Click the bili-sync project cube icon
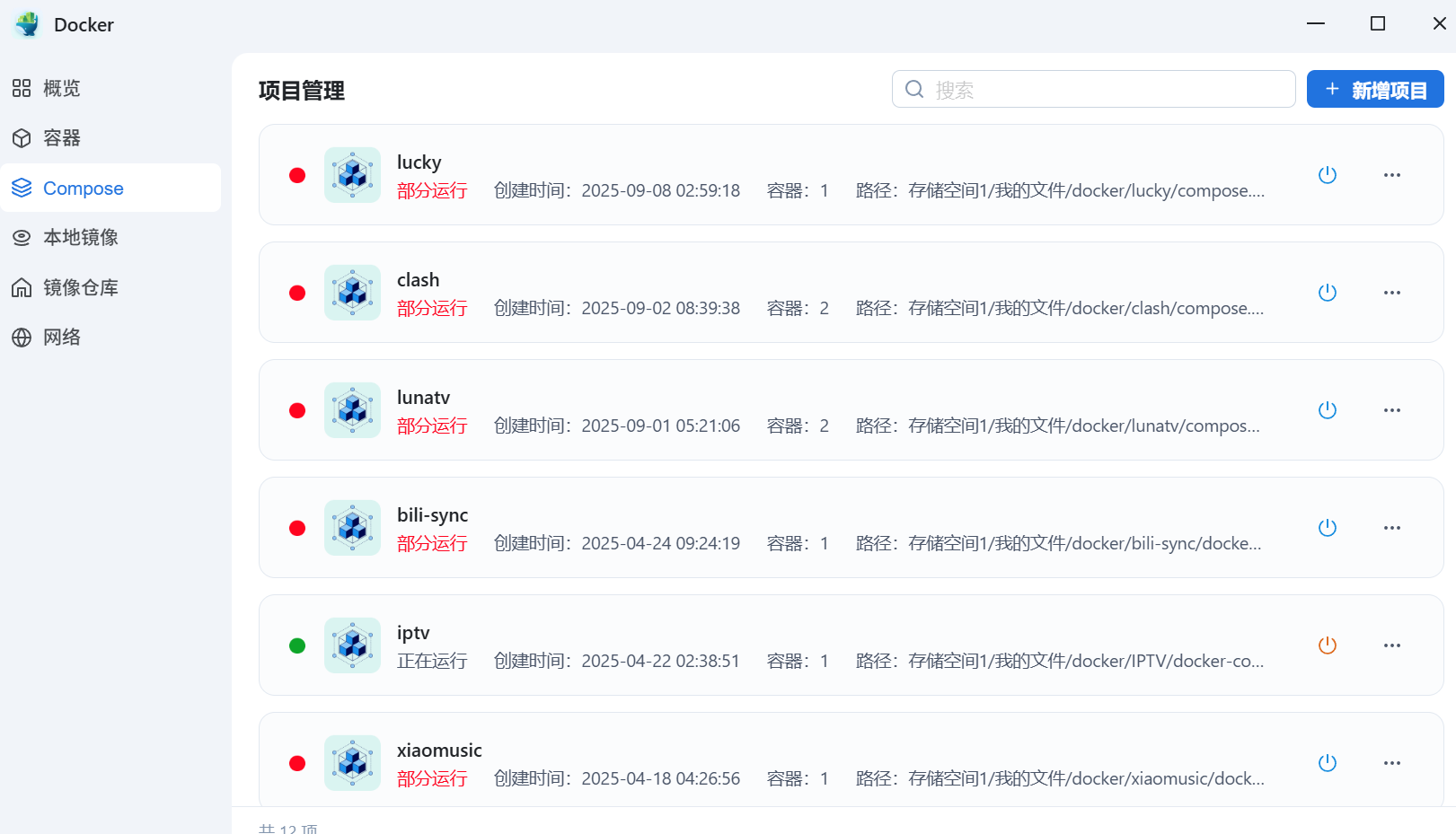 (352, 528)
